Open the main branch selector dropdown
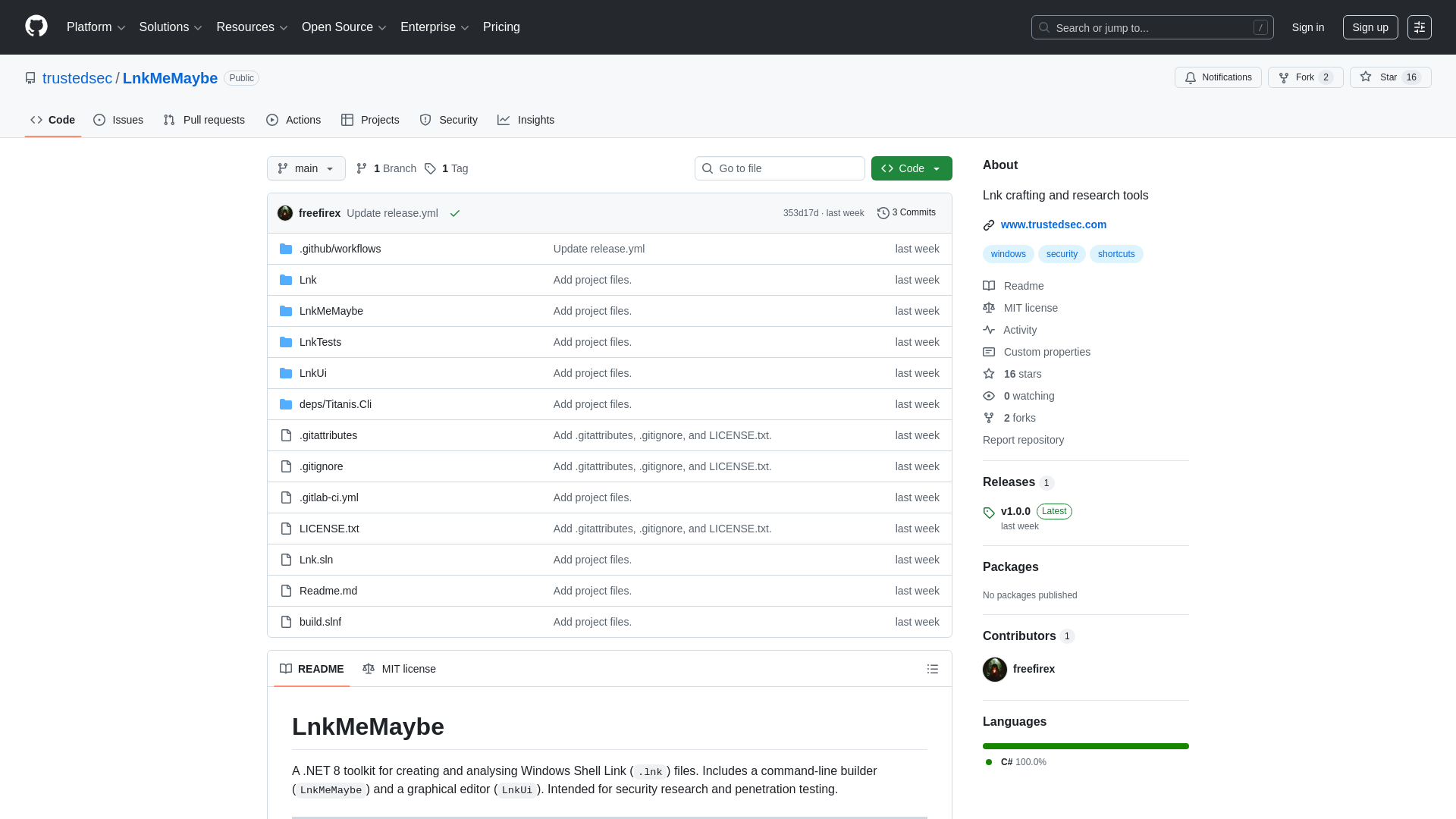This screenshot has height=819, width=1456. tap(306, 168)
